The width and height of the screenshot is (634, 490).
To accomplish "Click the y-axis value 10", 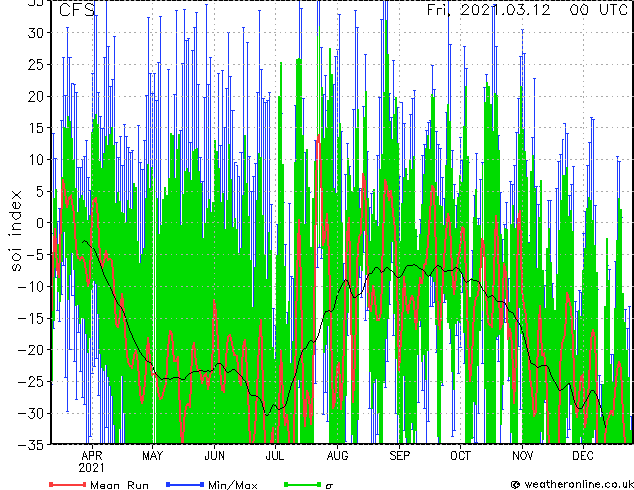I will [36, 160].
